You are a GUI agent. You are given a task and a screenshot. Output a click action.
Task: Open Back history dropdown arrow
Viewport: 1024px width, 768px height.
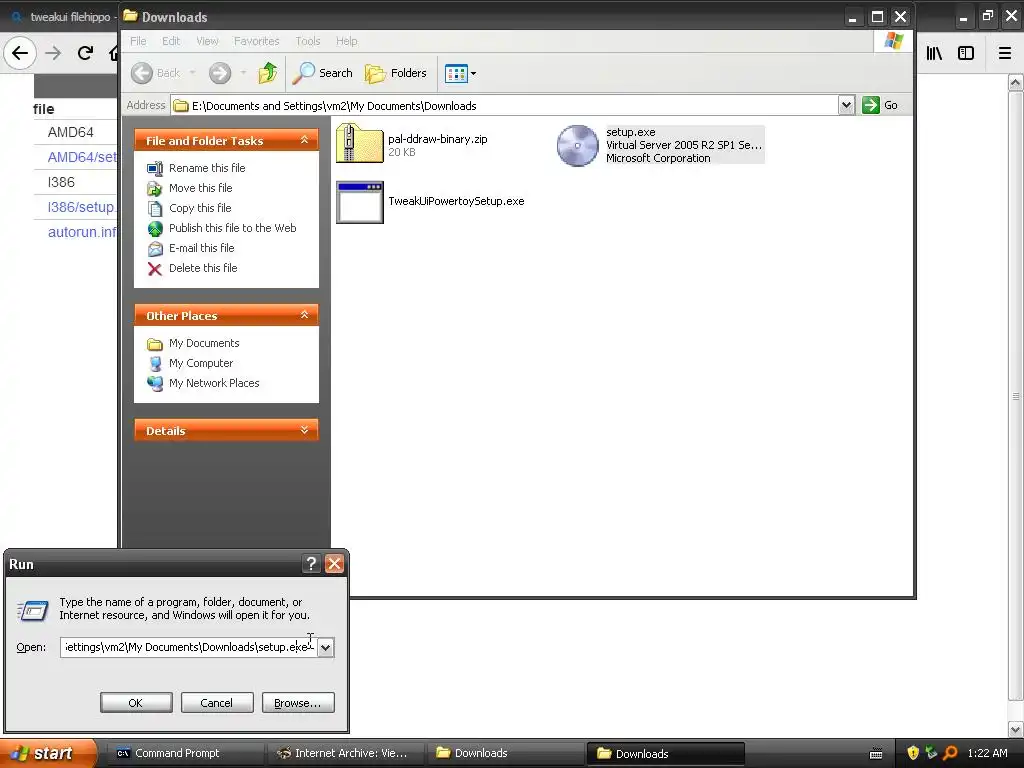coord(193,73)
